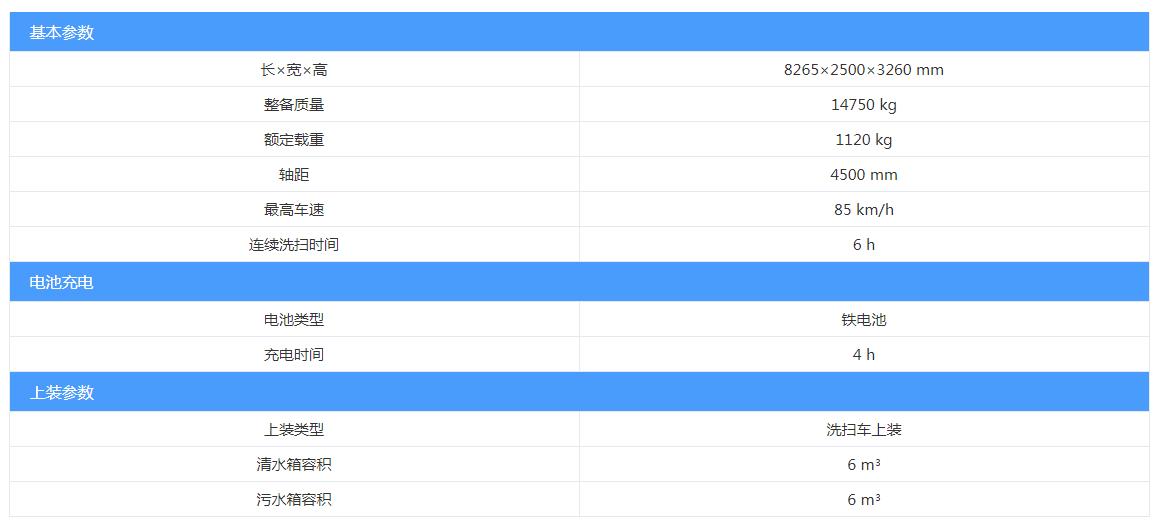Image resolution: width=1161 pixels, height=527 pixels.
Task: Click the 电池类型 label
Action: click(x=294, y=320)
